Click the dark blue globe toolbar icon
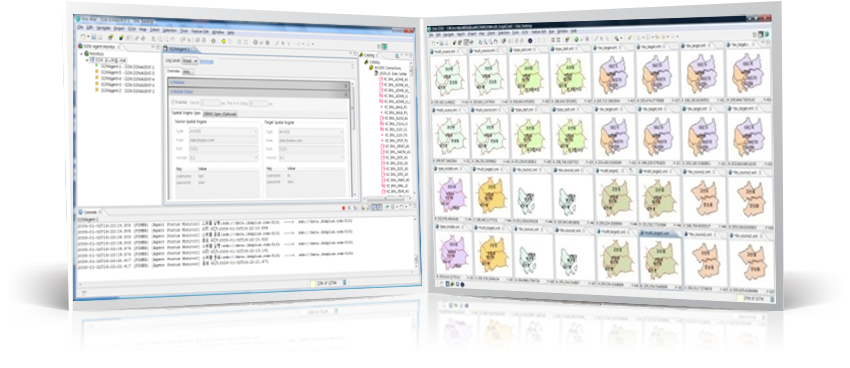The height and width of the screenshot is (368, 850). (121, 37)
